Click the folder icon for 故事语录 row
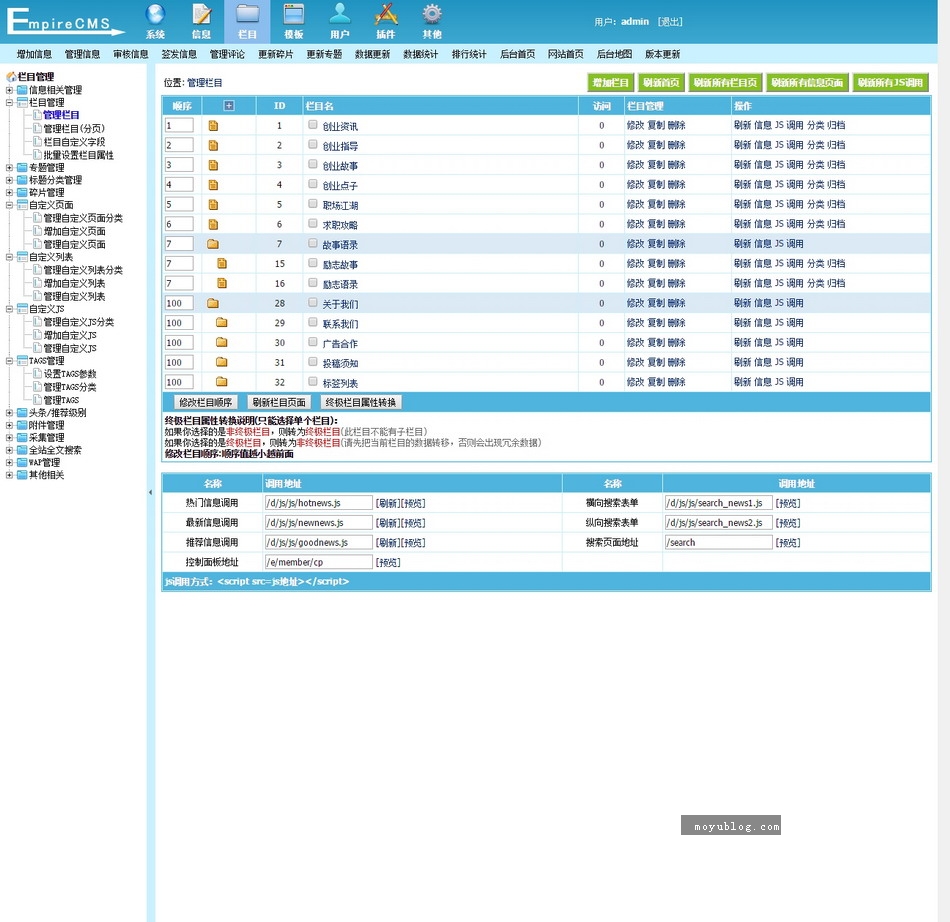This screenshot has height=922, width=950. pos(213,244)
